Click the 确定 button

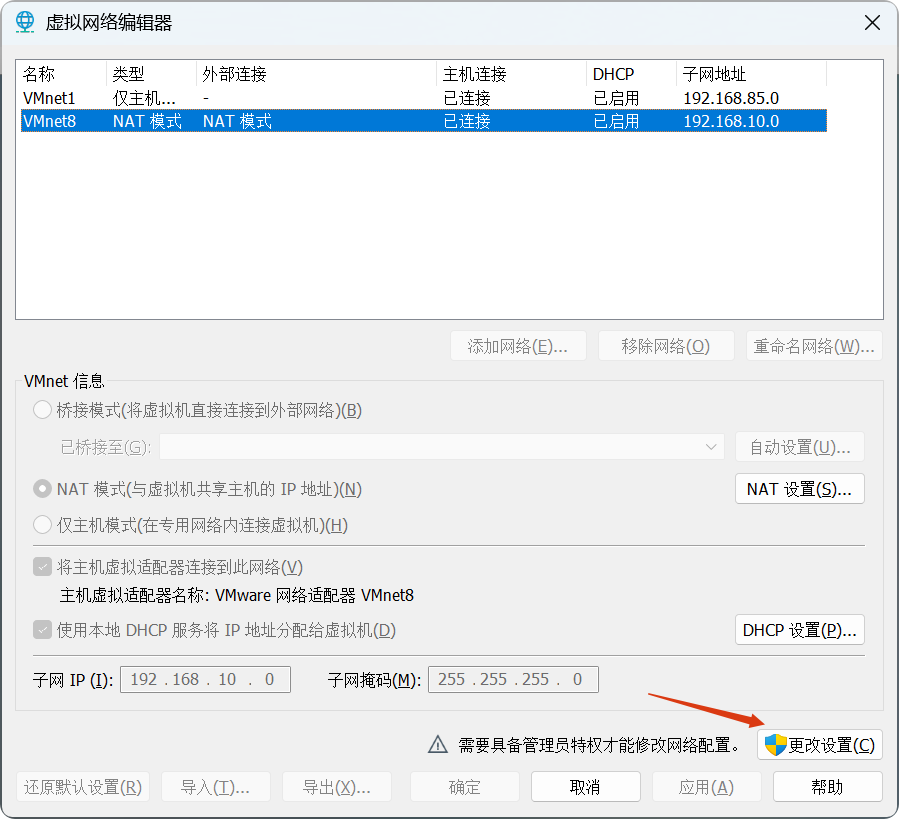464,786
